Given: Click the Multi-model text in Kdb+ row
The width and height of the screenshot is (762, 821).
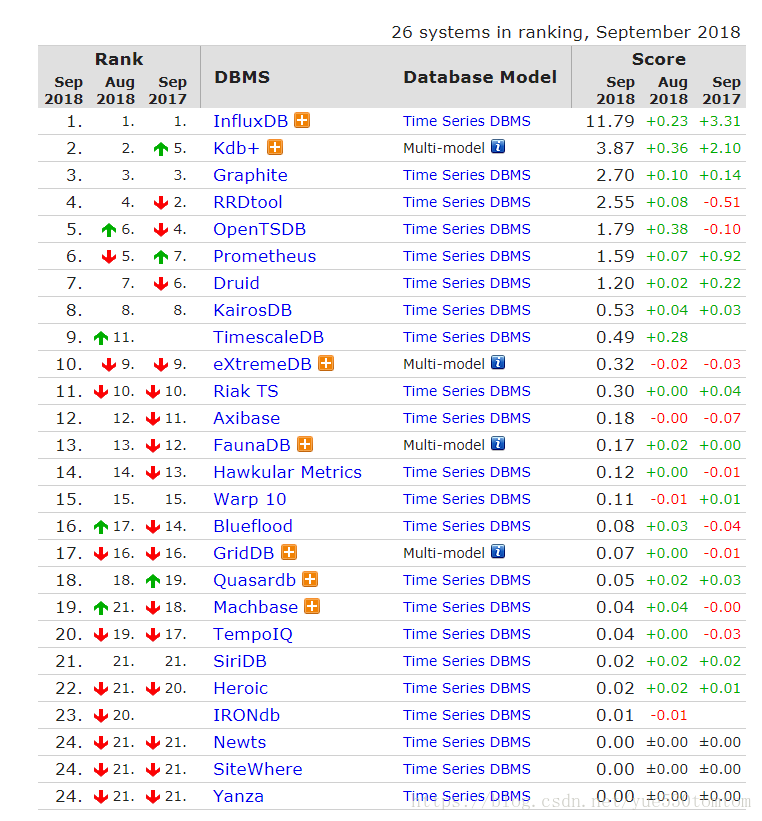Looking at the screenshot, I should [444, 148].
